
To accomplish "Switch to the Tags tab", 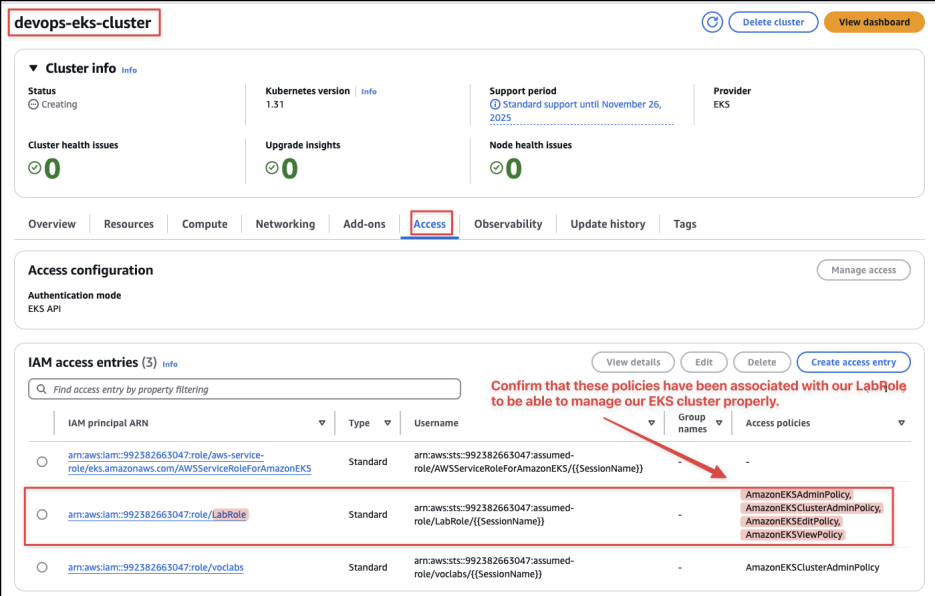I will point(685,224).
